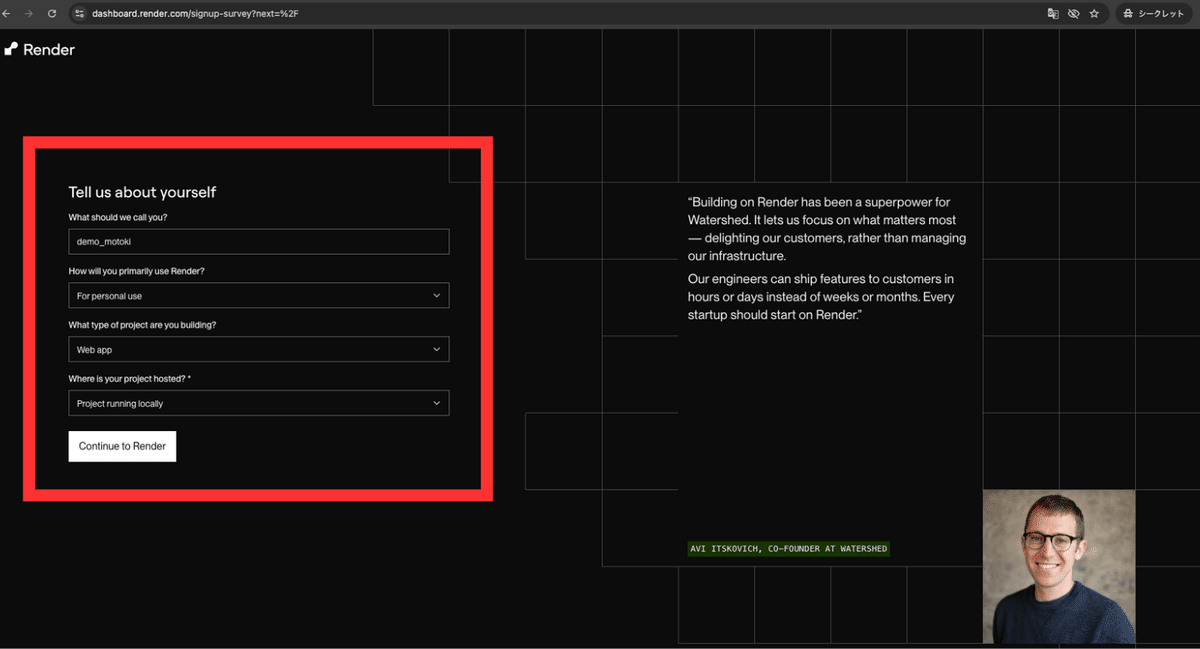1200x649 pixels.
Task: Open the 'For personal use' dropdown
Action: [x=259, y=296]
